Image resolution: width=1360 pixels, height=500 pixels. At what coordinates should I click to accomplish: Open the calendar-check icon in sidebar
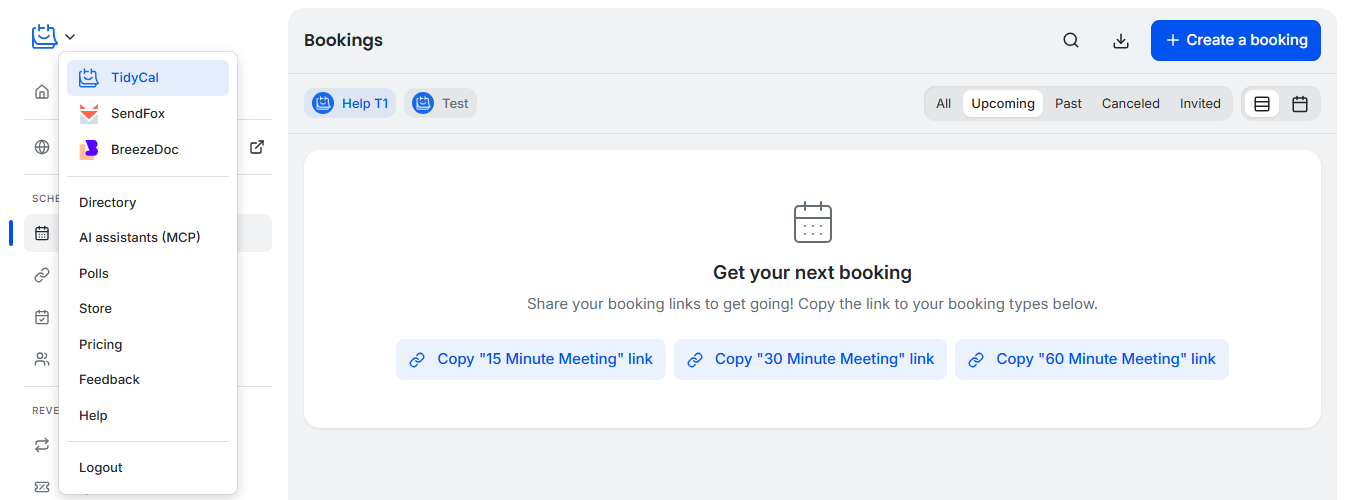(x=42, y=317)
